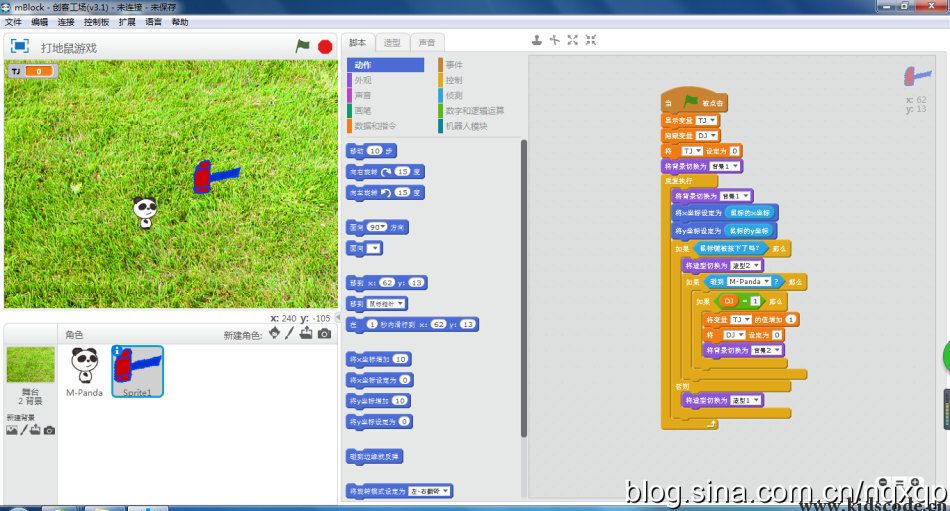
Task: Choose a new backdrop from the library icon
Action: 12,430
